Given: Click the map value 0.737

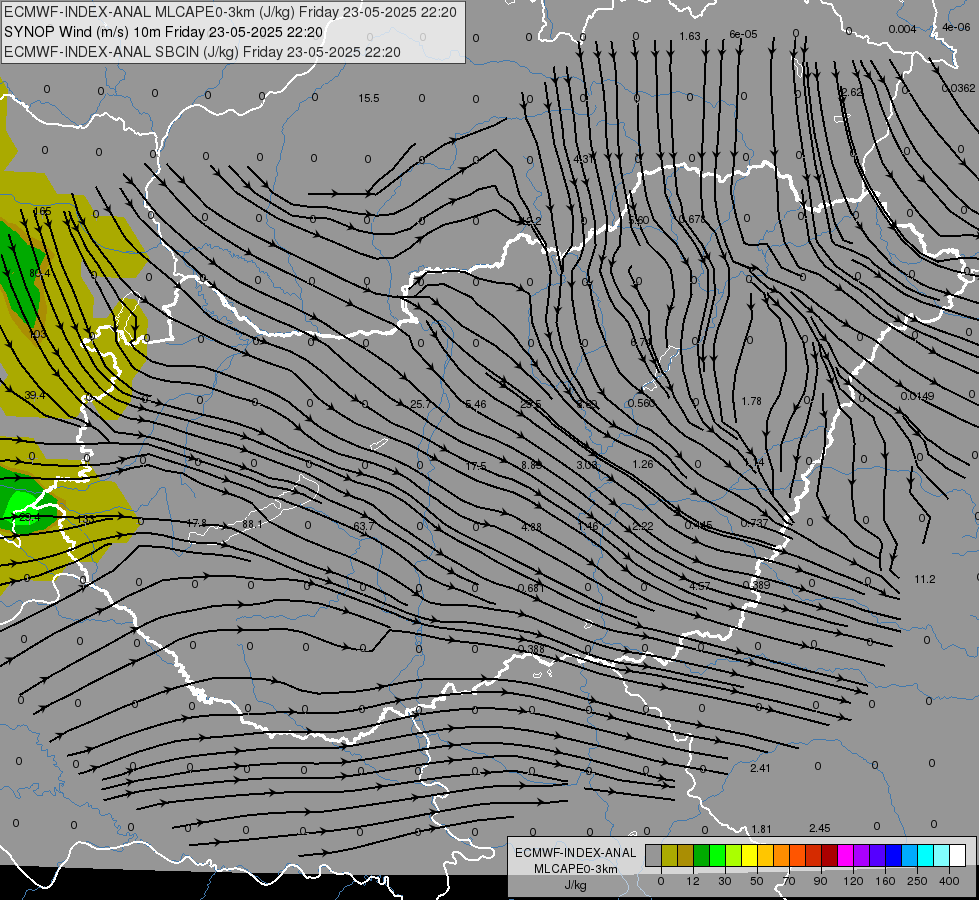Looking at the screenshot, I should (754, 523).
